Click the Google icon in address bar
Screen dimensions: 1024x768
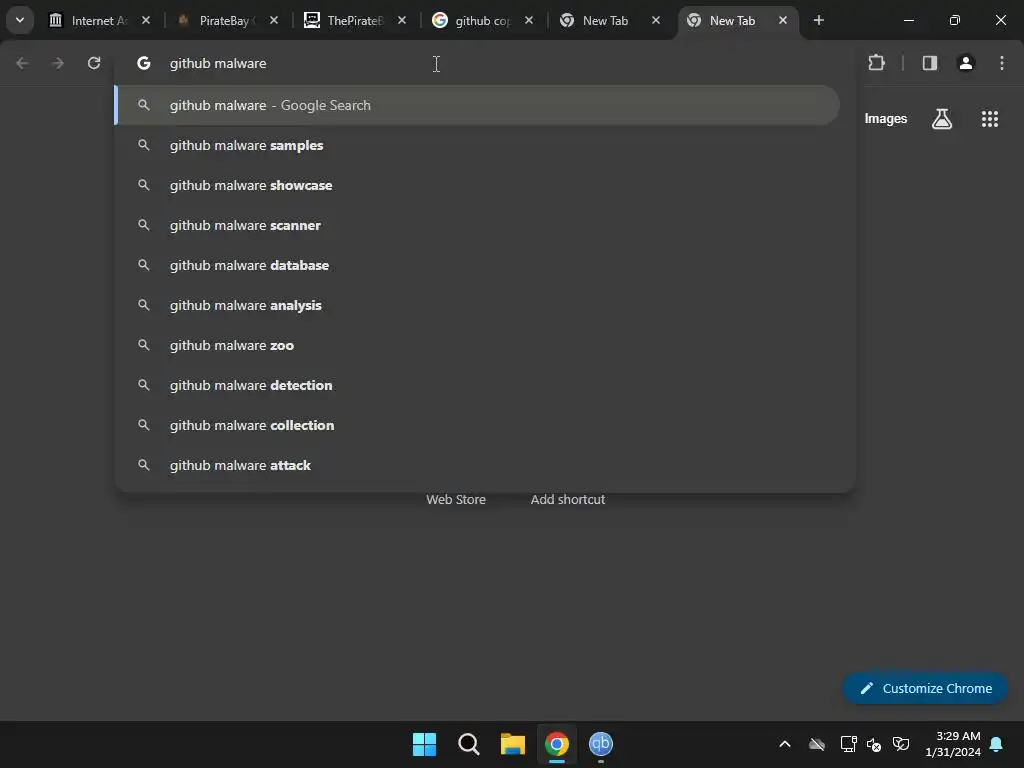pos(144,63)
